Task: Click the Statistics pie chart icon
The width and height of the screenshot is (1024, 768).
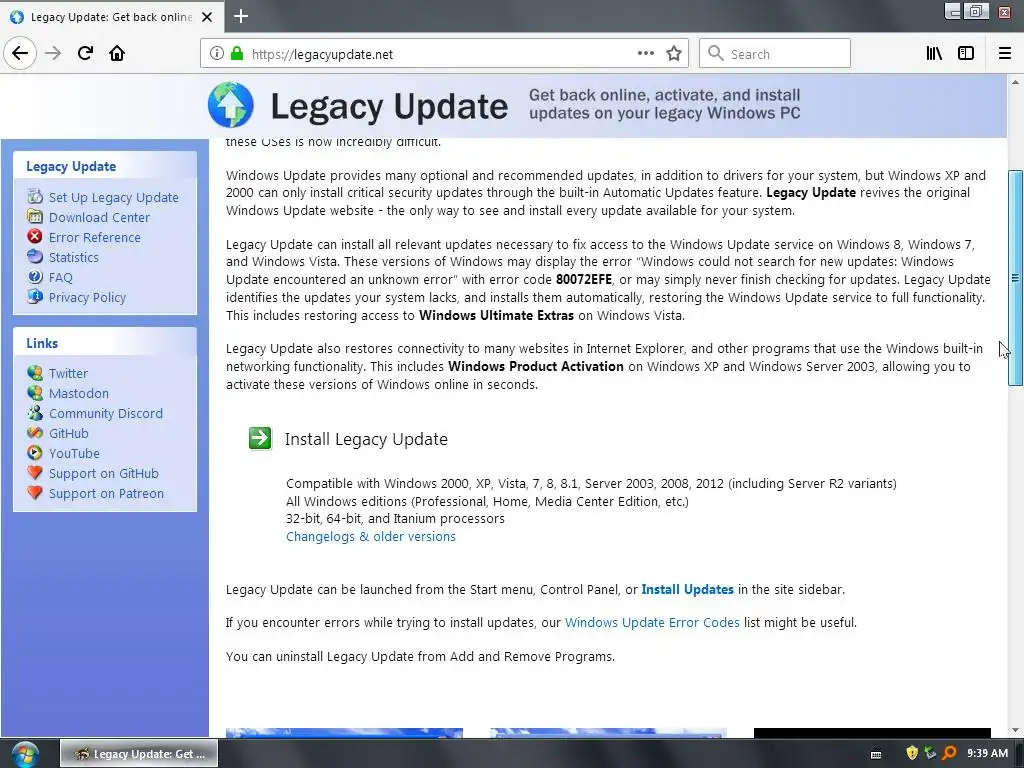Action: click(x=35, y=257)
